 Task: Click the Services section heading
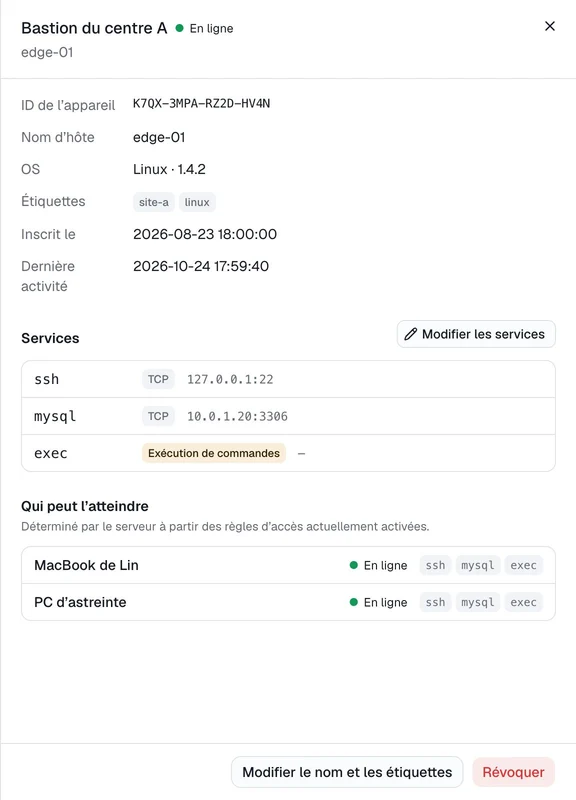coord(50,338)
